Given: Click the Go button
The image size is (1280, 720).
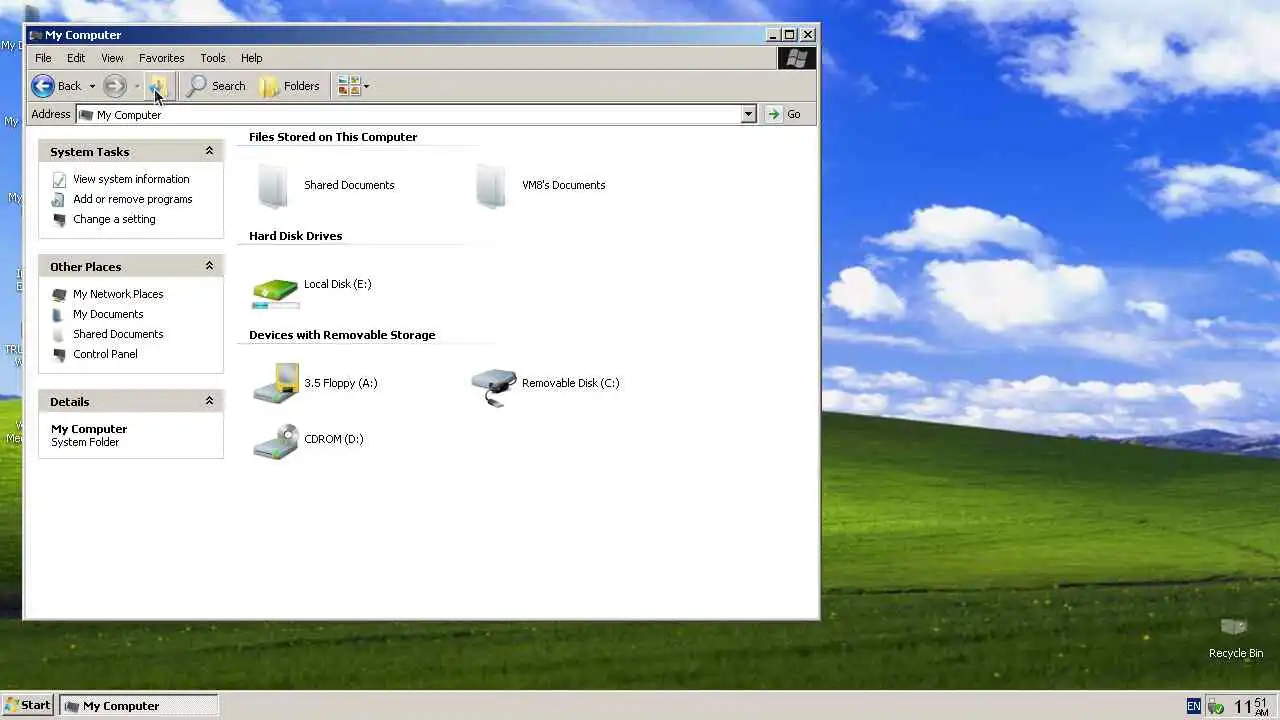Looking at the screenshot, I should pyautogui.click(x=784, y=115).
